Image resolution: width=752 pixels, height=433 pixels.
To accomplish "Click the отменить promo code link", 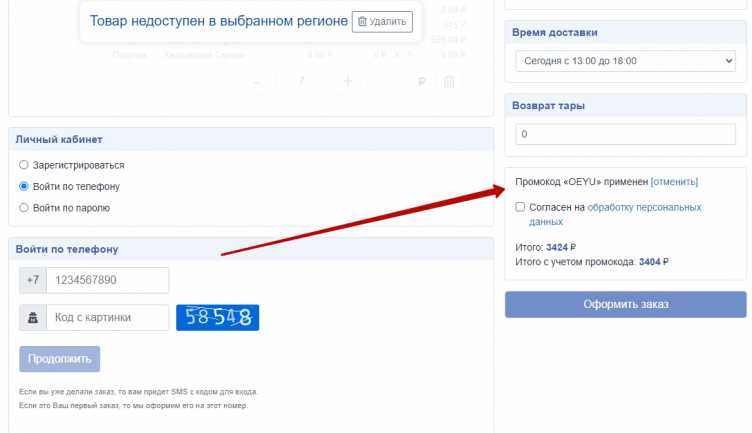I will point(674,182).
